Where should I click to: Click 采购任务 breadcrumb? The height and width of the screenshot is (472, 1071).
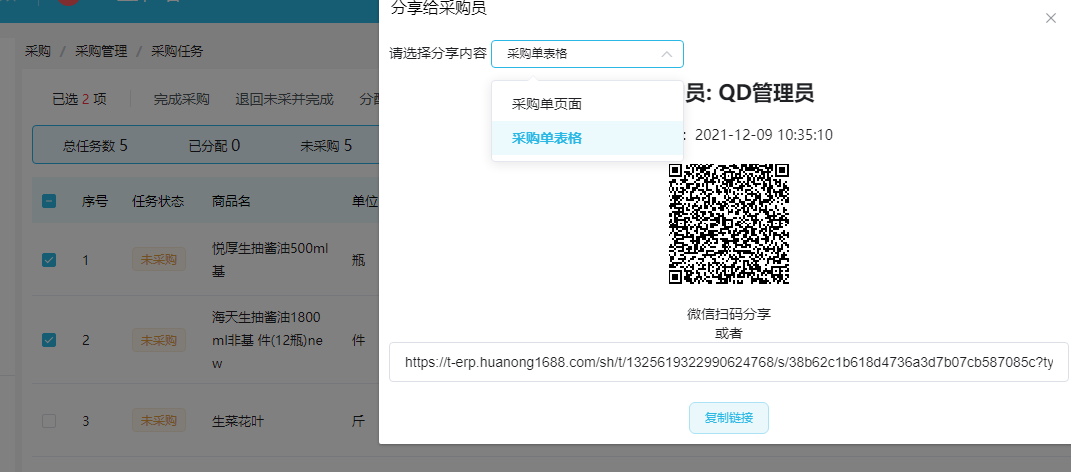177,51
